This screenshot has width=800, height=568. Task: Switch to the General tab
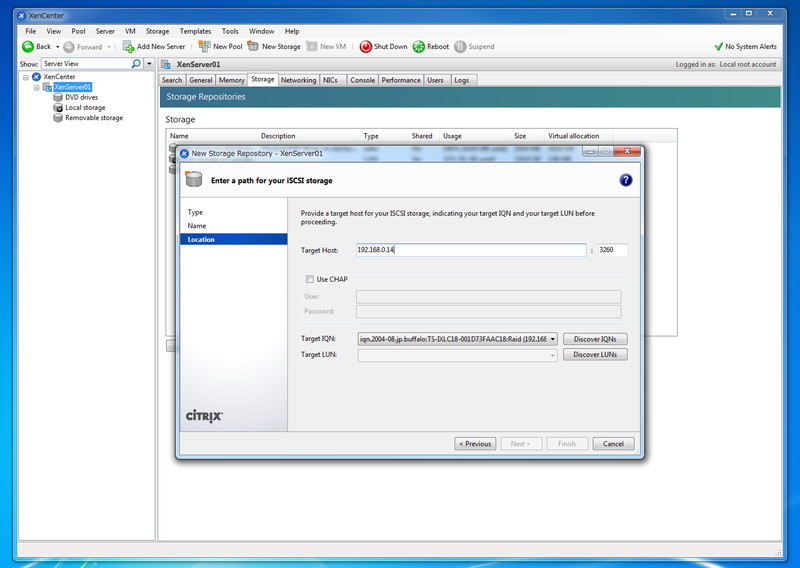[201, 80]
